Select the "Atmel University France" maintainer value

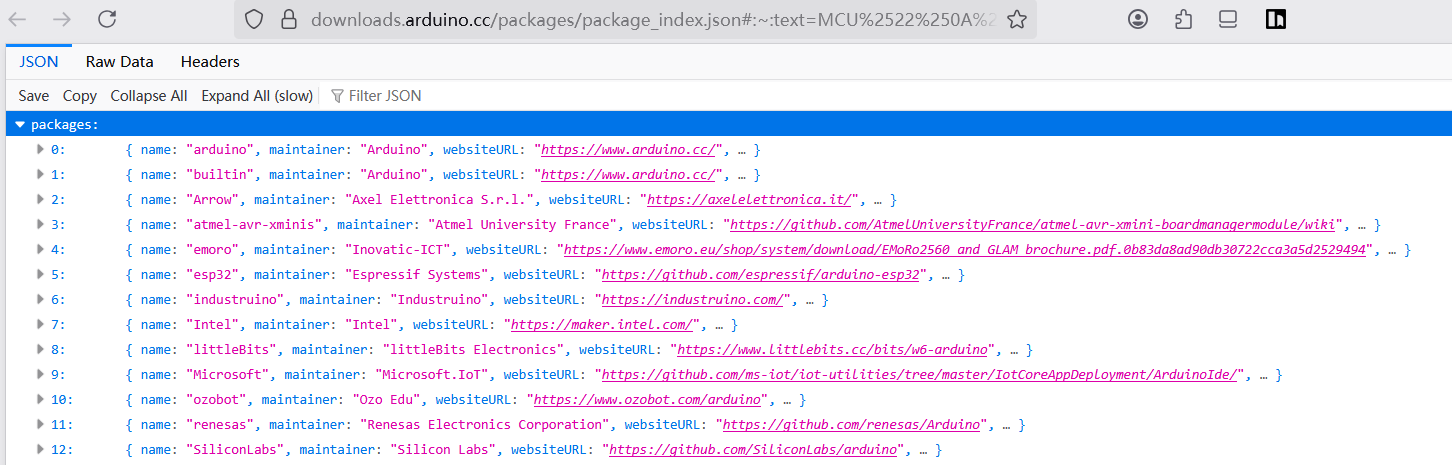coord(522,225)
